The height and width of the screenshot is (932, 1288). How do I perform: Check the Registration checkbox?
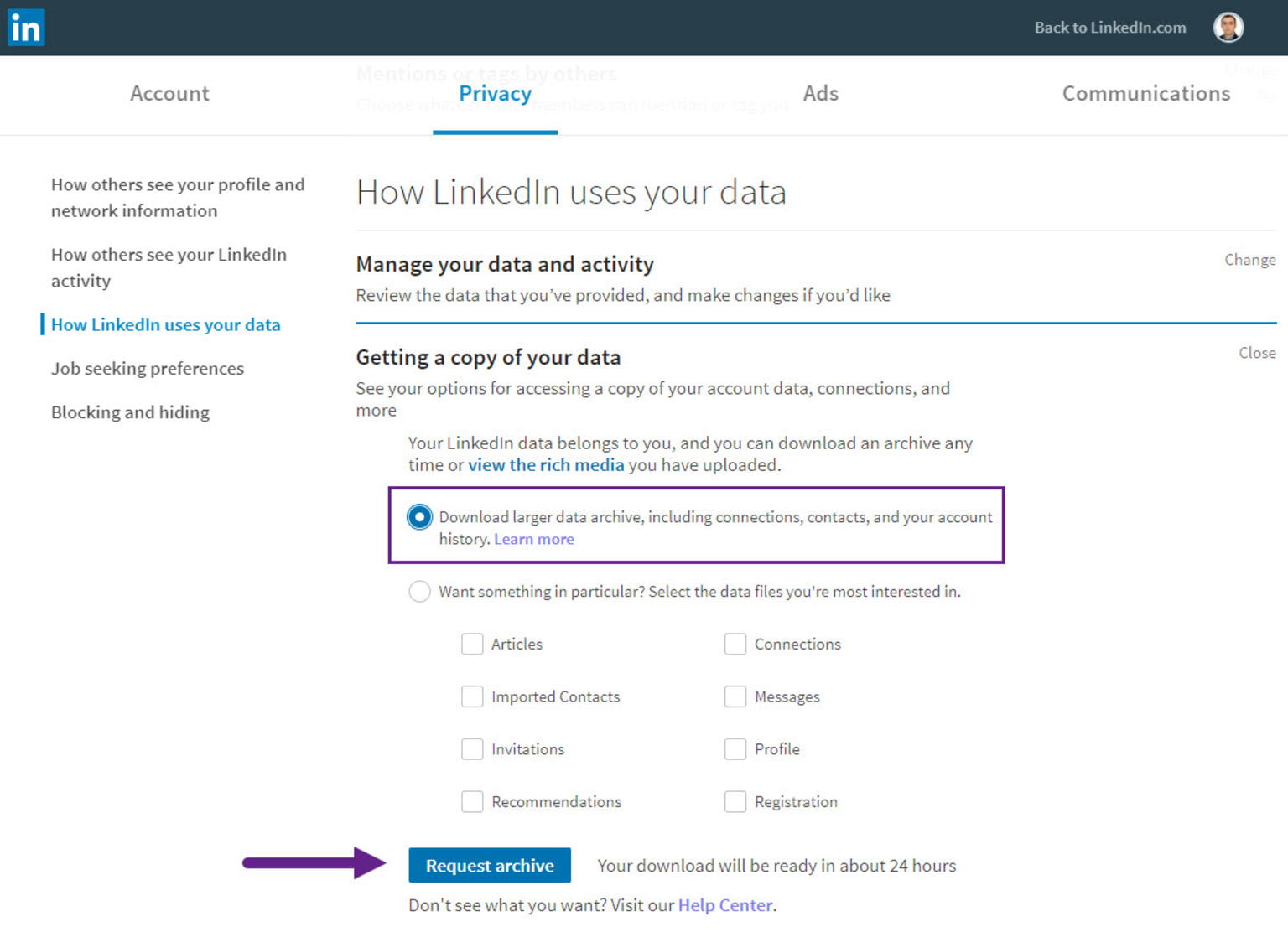(x=735, y=802)
